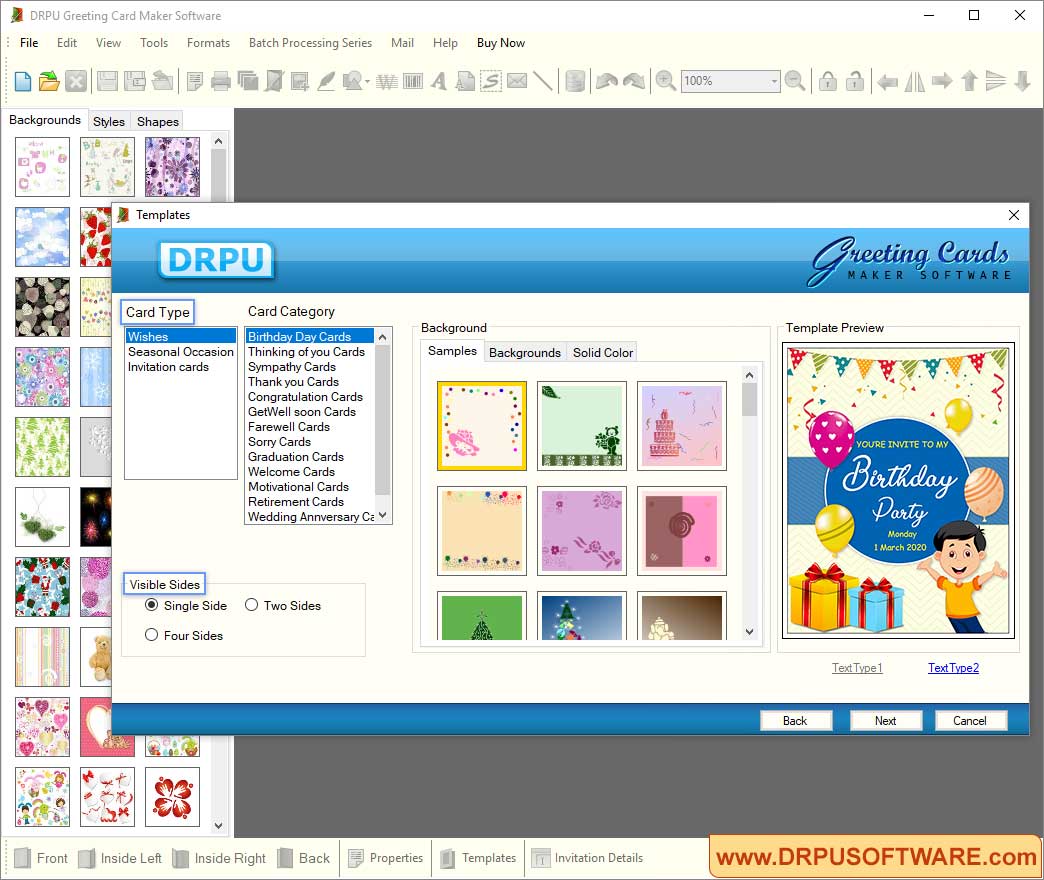Close the Templates dialog
Viewport: 1044px width, 880px height.
tap(1013, 215)
